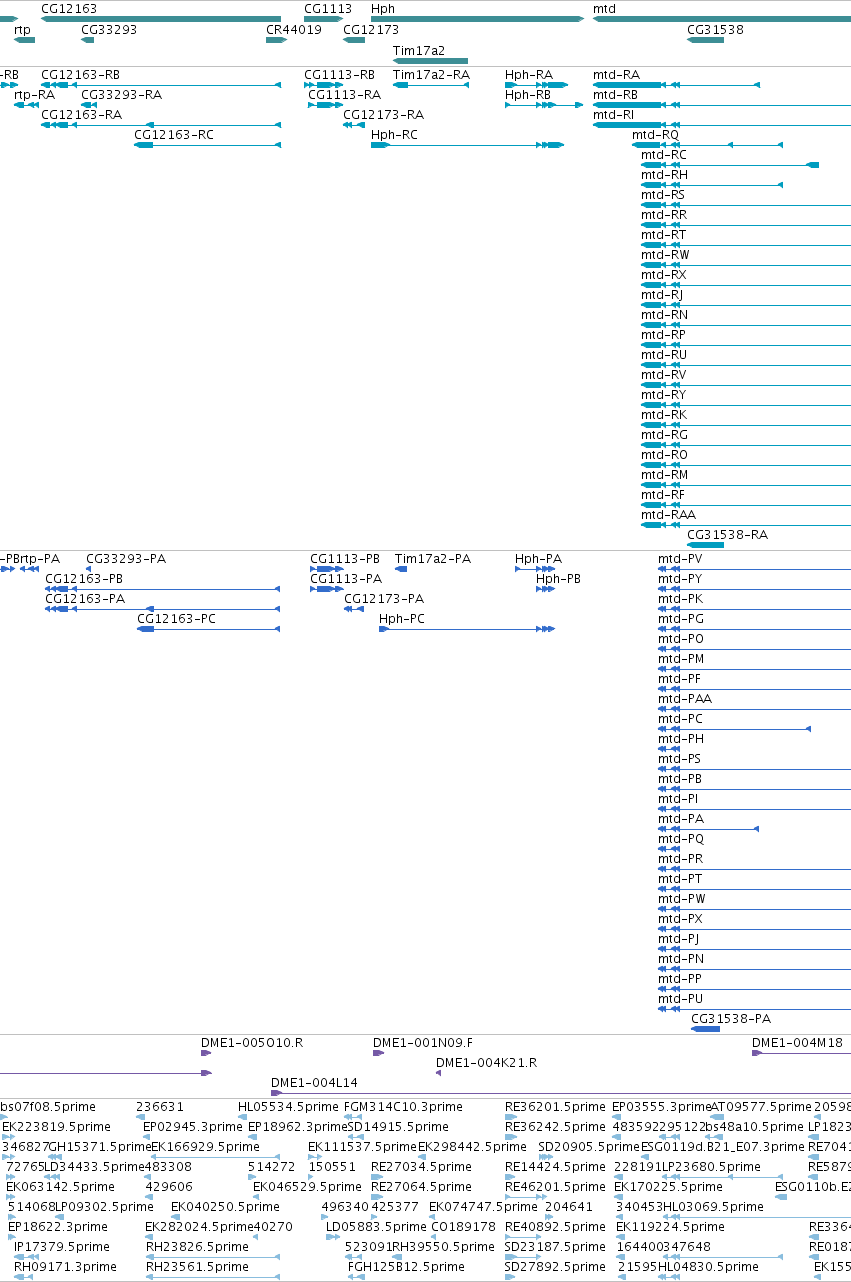851x1282 pixels.
Task: Click the DME1-004L14 BAC label
Action: [x=314, y=1083]
